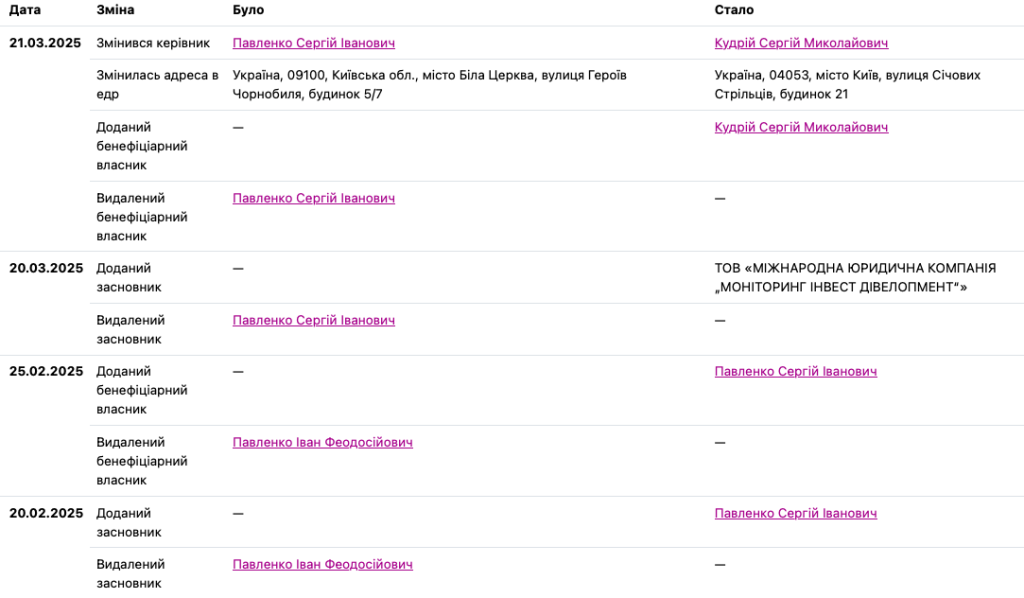This screenshot has width=1024, height=598.
Task: Open Павленко Іван Феодосійович in Видалений засновник 20.02.2025
Action: coord(323,565)
